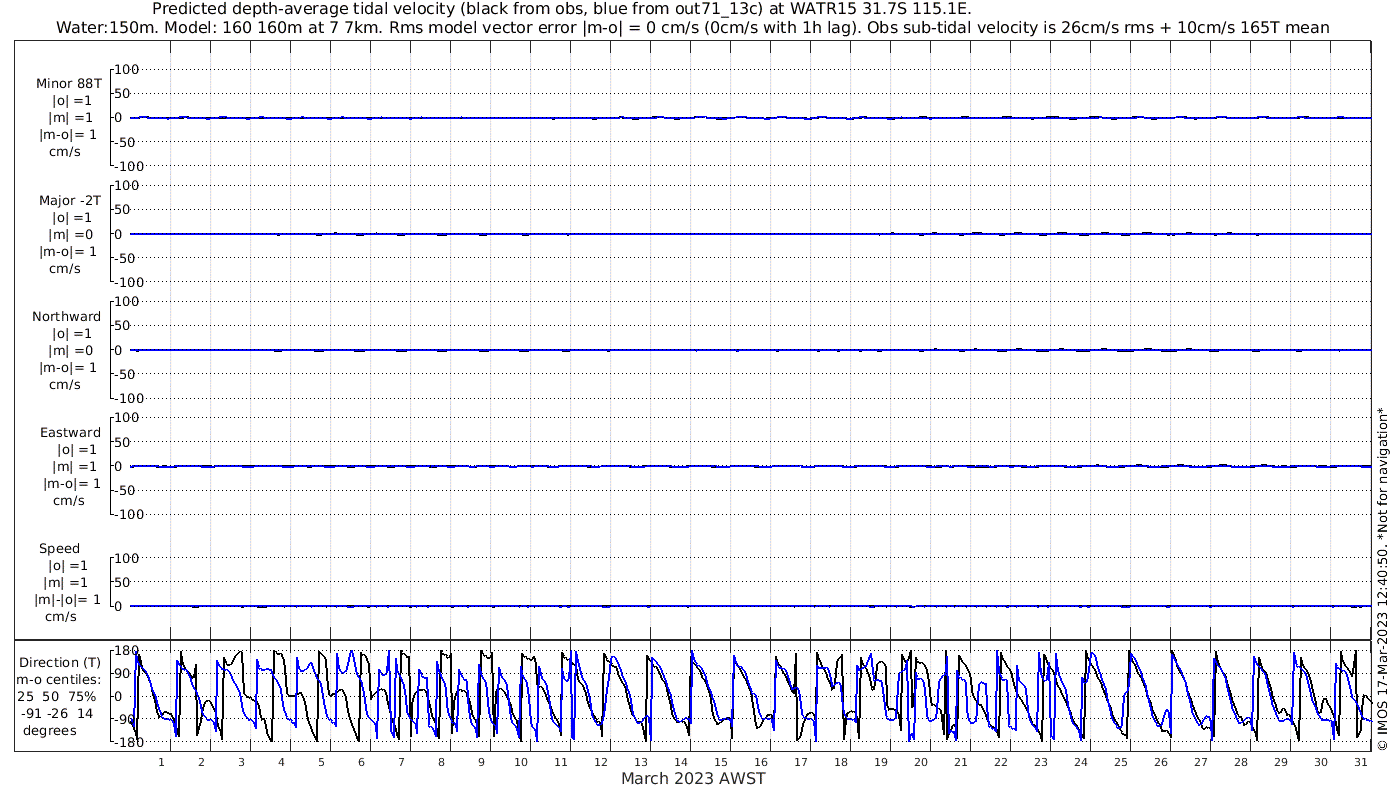Click day 31 on the date axis
Viewport: 1400px width, 800px height.
(1361, 762)
